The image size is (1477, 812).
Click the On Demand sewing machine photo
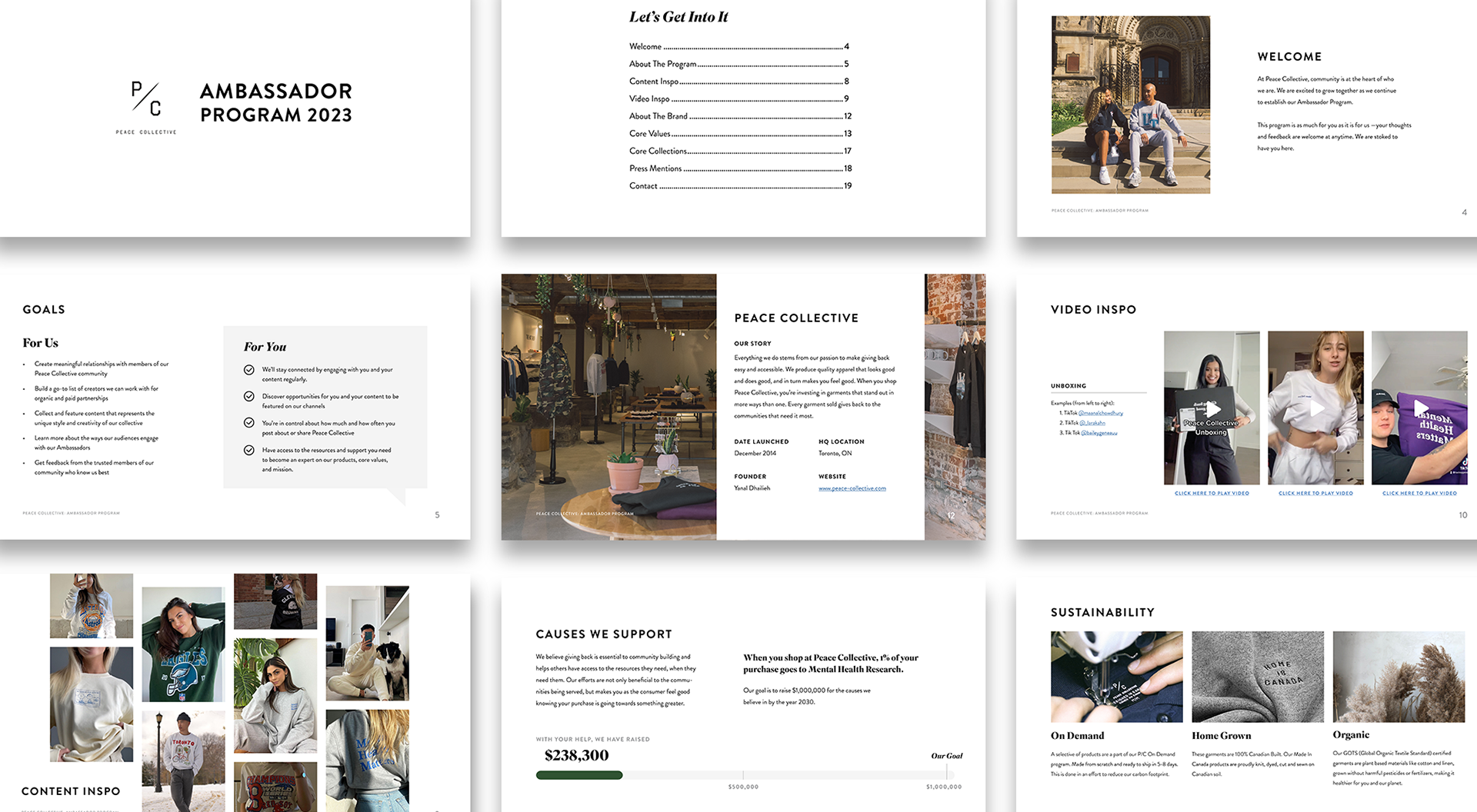click(x=1116, y=677)
